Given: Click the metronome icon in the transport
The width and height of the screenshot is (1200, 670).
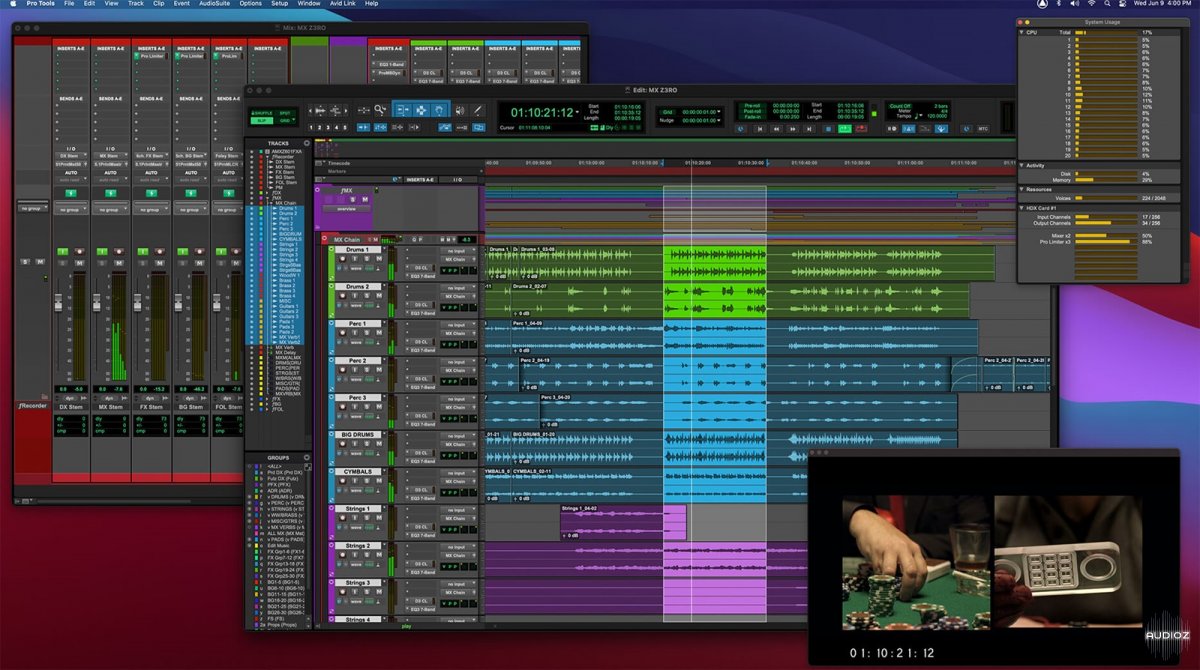Looking at the screenshot, I should pyautogui.click(x=908, y=128).
